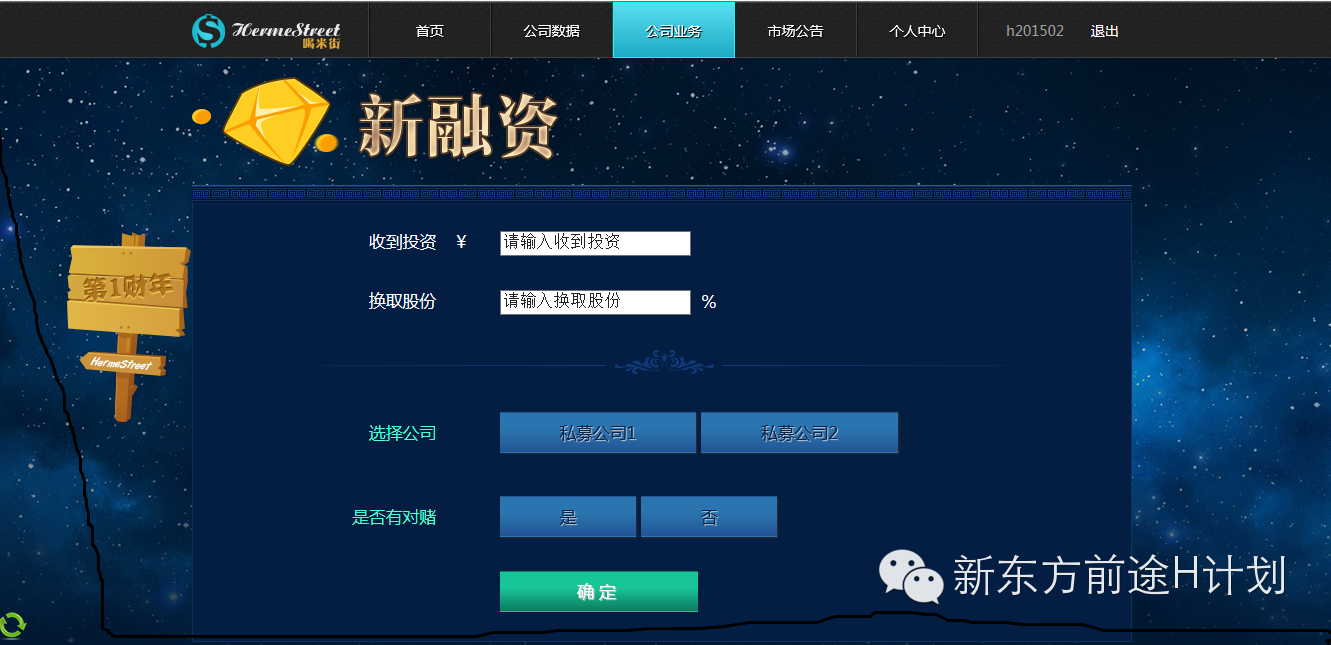Click the green refresh arrows icon
This screenshot has height=645, width=1331.
point(13,627)
